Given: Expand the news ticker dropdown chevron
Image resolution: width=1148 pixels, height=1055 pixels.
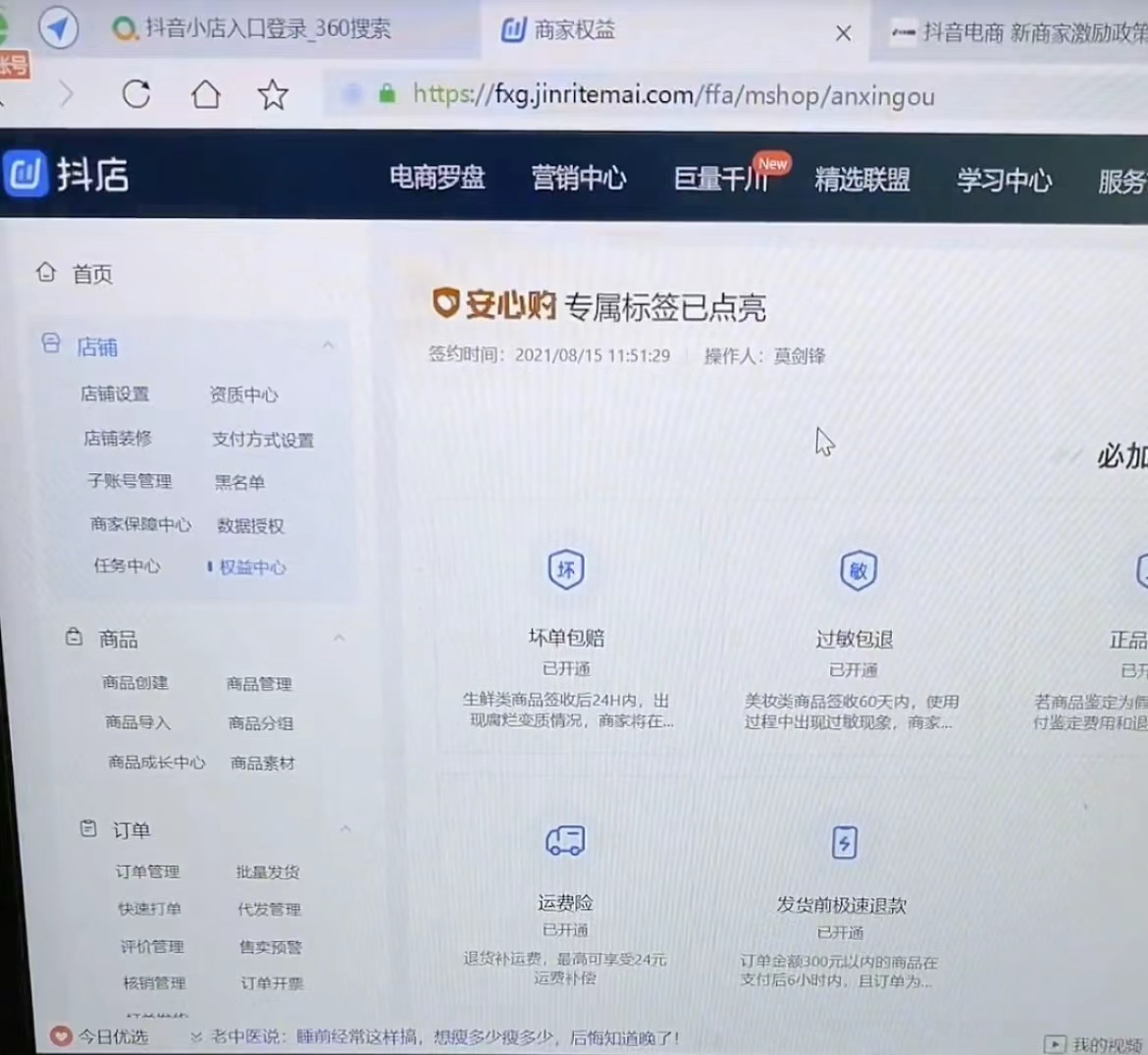Looking at the screenshot, I should [195, 1036].
